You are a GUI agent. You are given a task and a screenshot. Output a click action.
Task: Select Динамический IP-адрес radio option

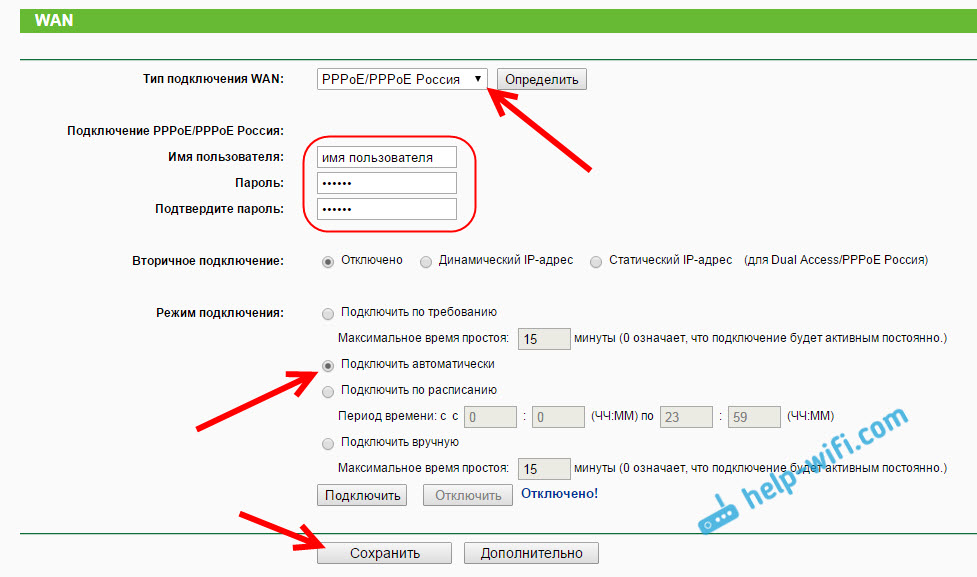point(427,261)
